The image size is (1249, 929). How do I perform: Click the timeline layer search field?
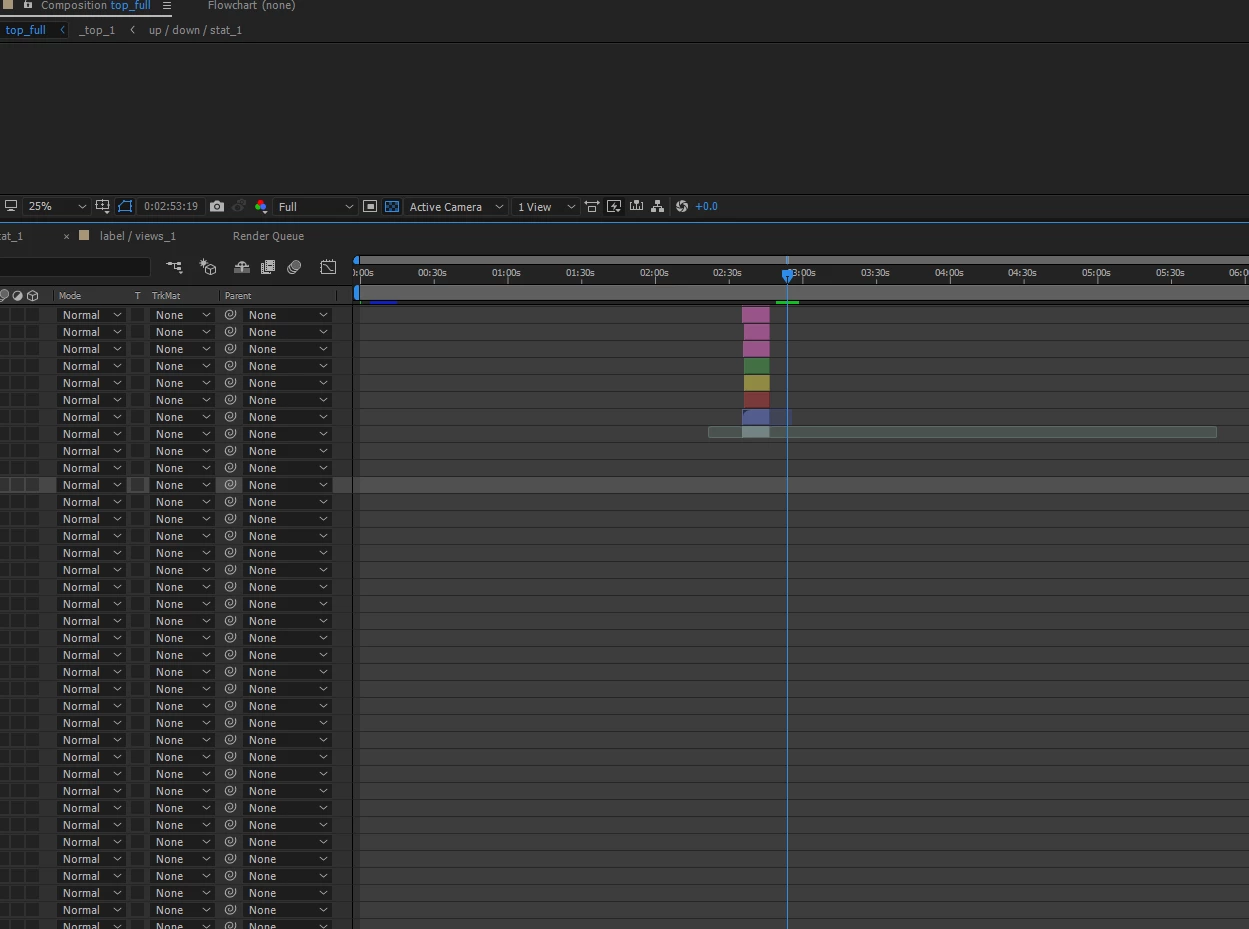(75, 267)
